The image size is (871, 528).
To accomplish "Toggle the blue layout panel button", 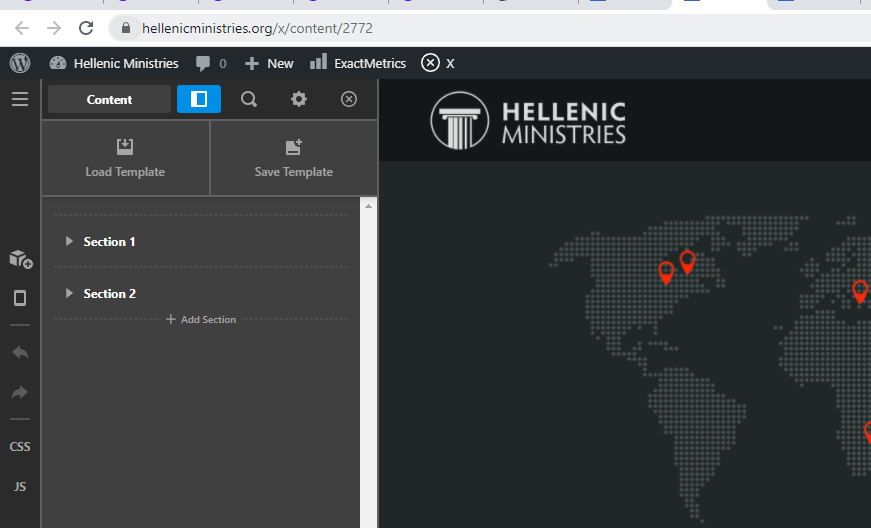I will click(199, 99).
